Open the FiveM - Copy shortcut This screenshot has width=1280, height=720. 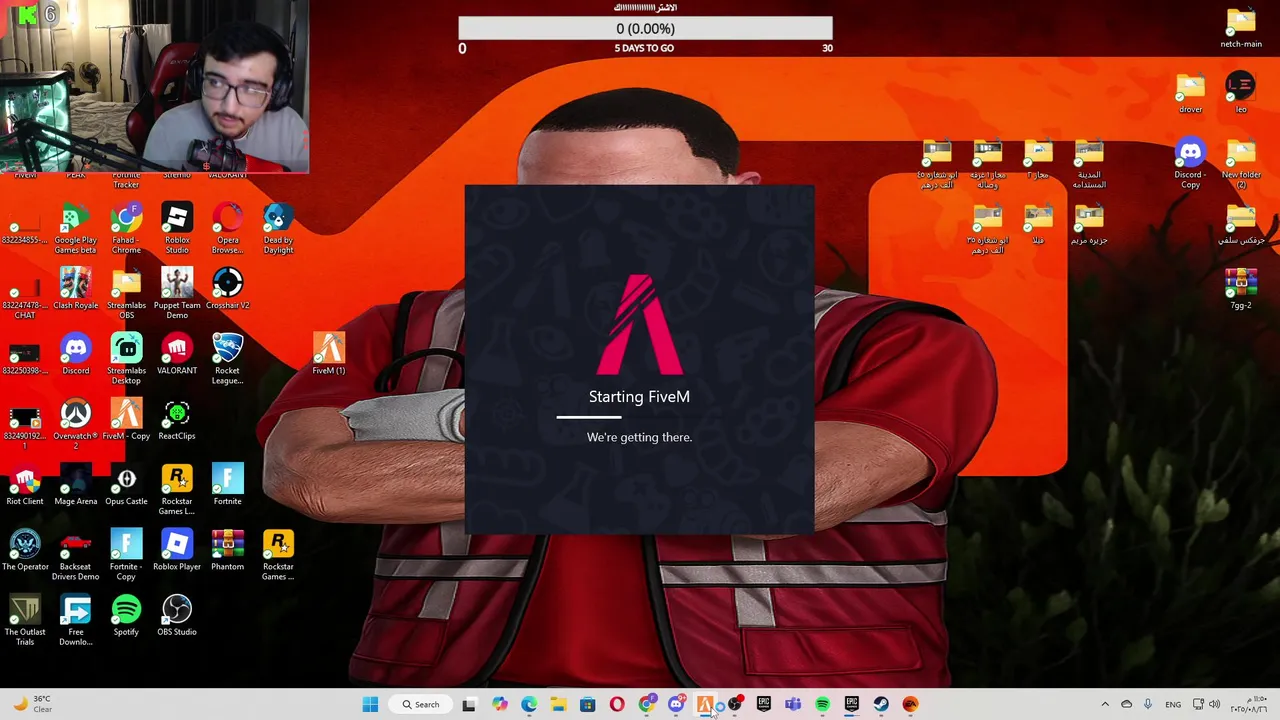pos(126,419)
